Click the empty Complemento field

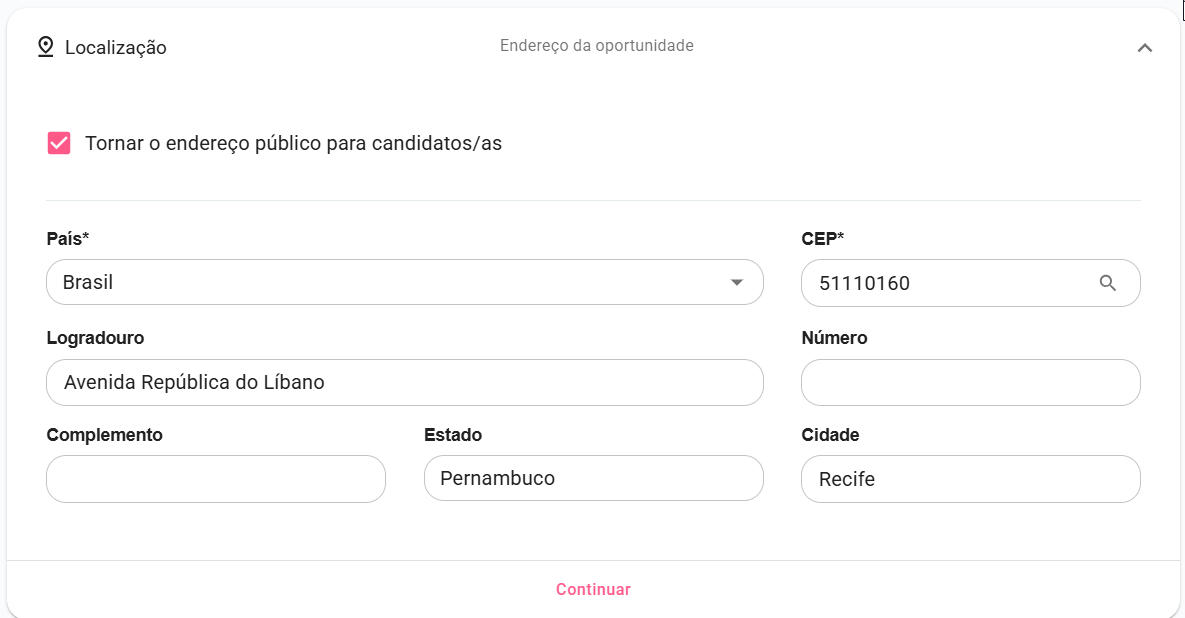[215, 479]
